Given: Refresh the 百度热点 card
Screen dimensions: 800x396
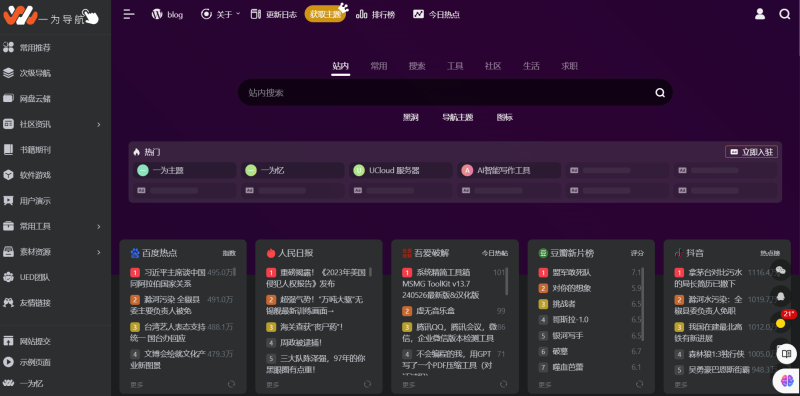Looking at the screenshot, I should (231, 384).
